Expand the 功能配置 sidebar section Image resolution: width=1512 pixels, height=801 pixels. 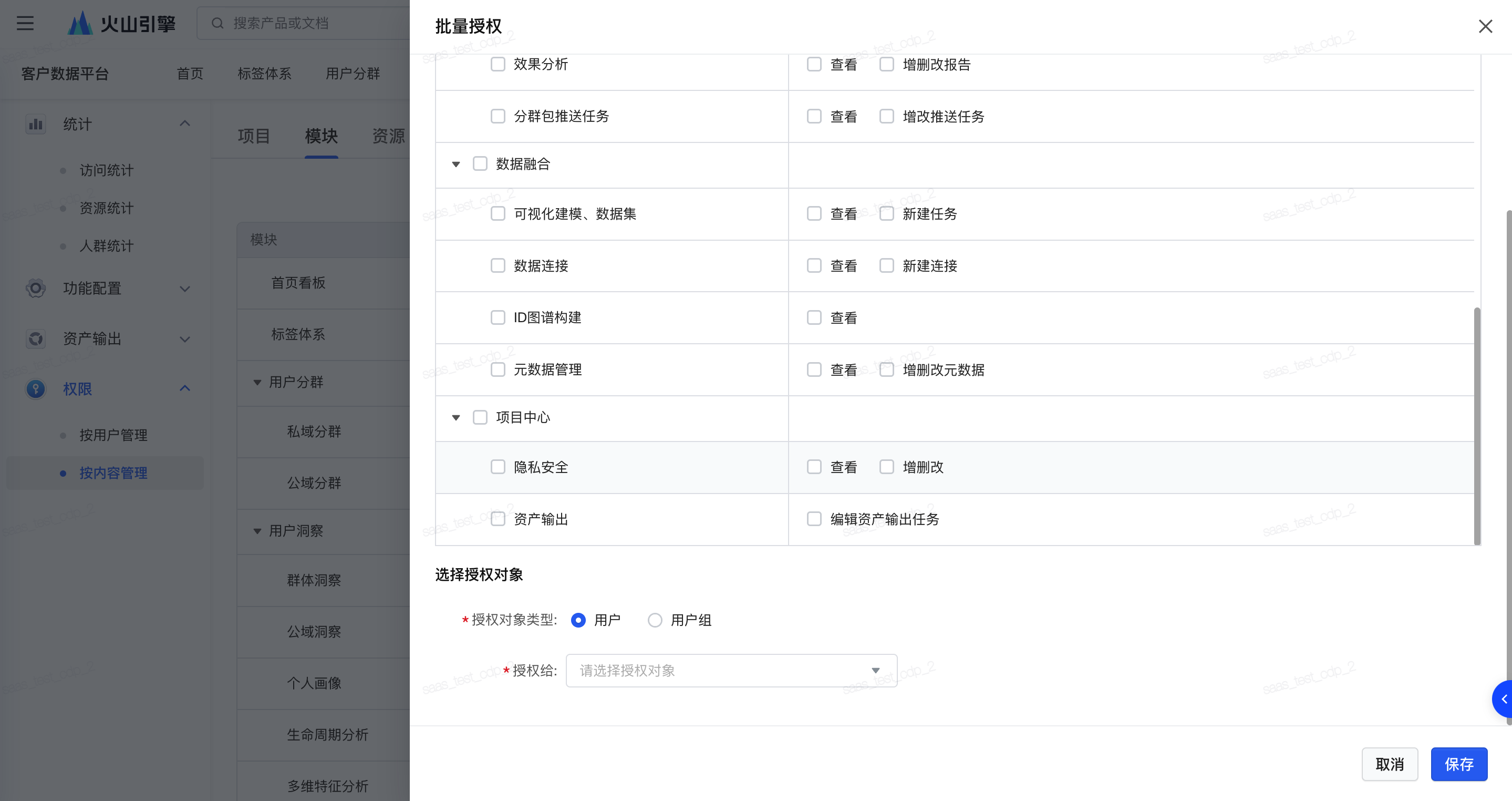[185, 289]
